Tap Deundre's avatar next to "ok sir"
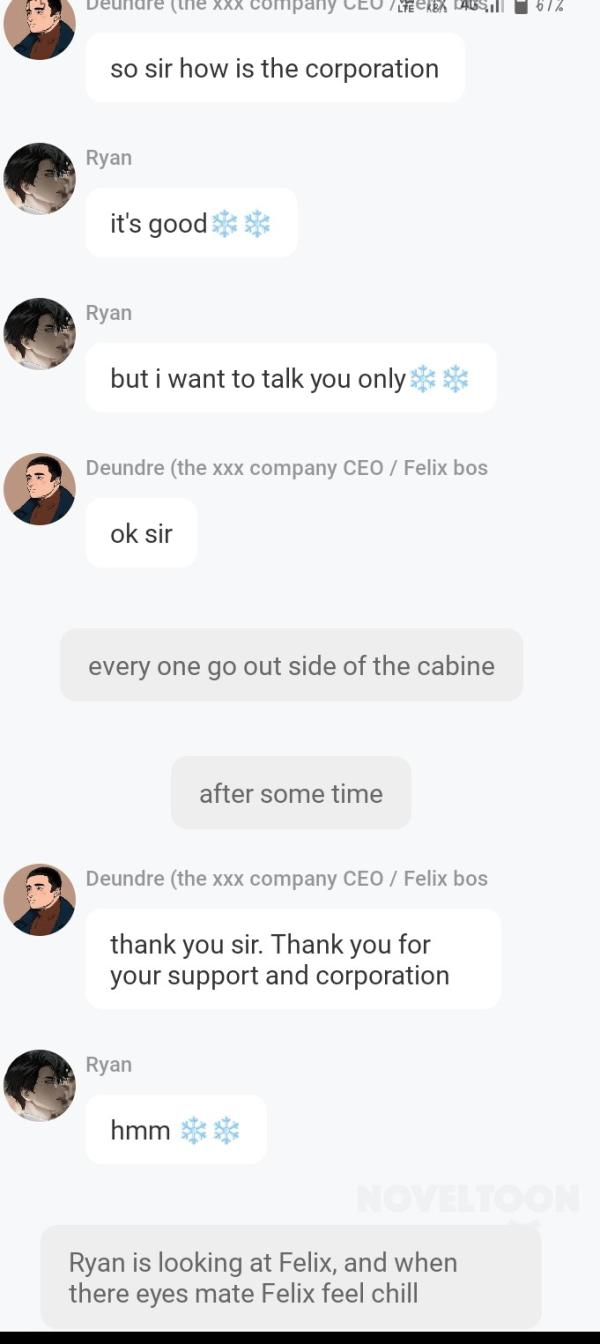Viewport: 600px width, 1344px height. (x=39, y=489)
